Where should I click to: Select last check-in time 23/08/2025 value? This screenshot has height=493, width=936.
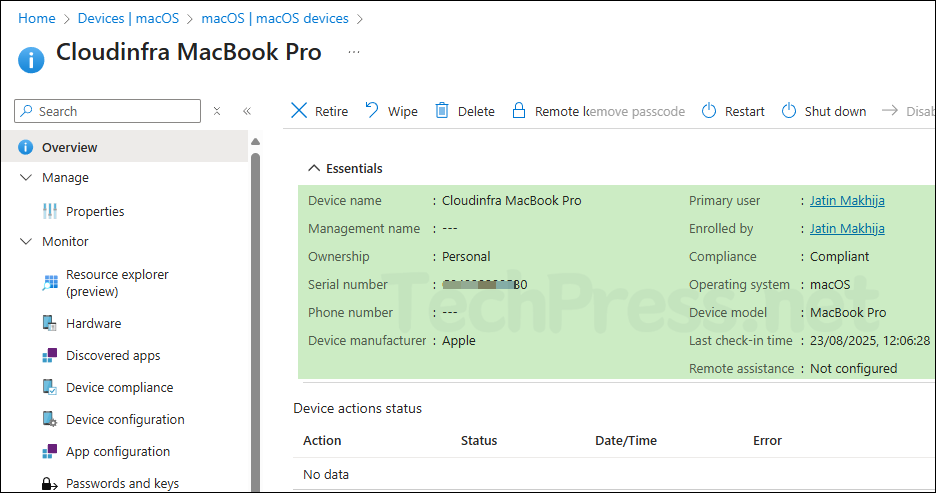pos(870,341)
